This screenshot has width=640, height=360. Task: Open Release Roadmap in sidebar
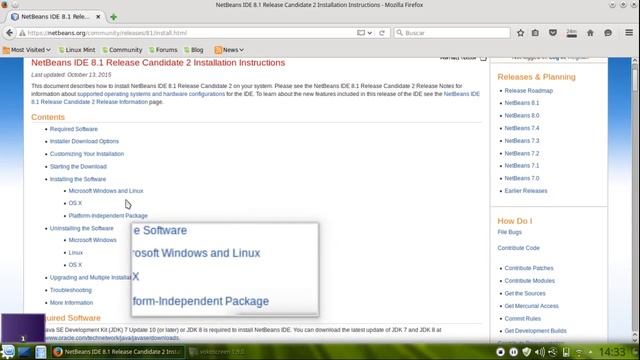tap(528, 91)
